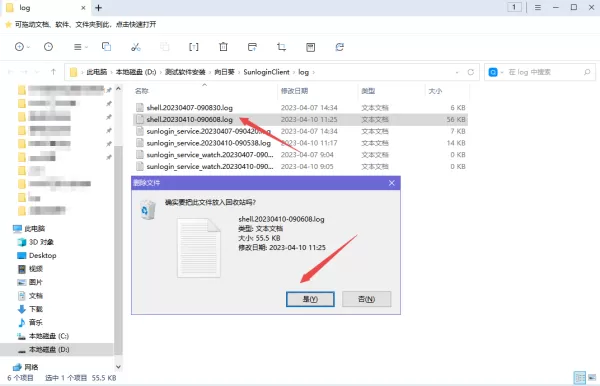Click the favorites star hint bar
This screenshot has width=600, height=386.
click(x=80, y=24)
